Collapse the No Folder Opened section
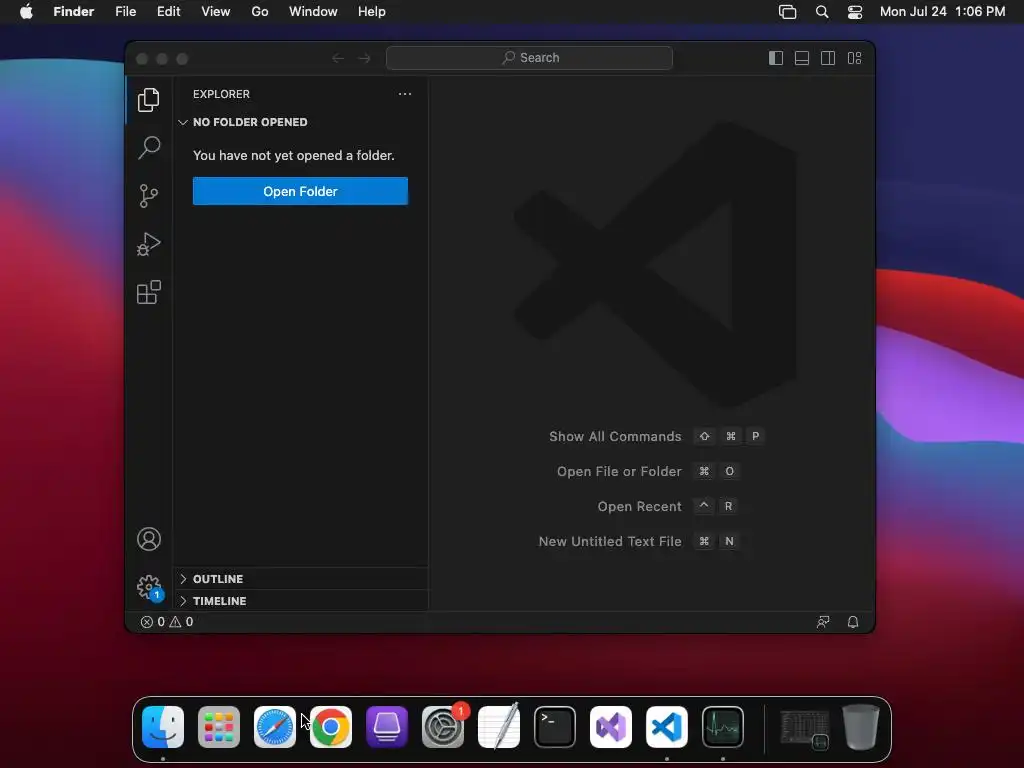 [x=300, y=122]
